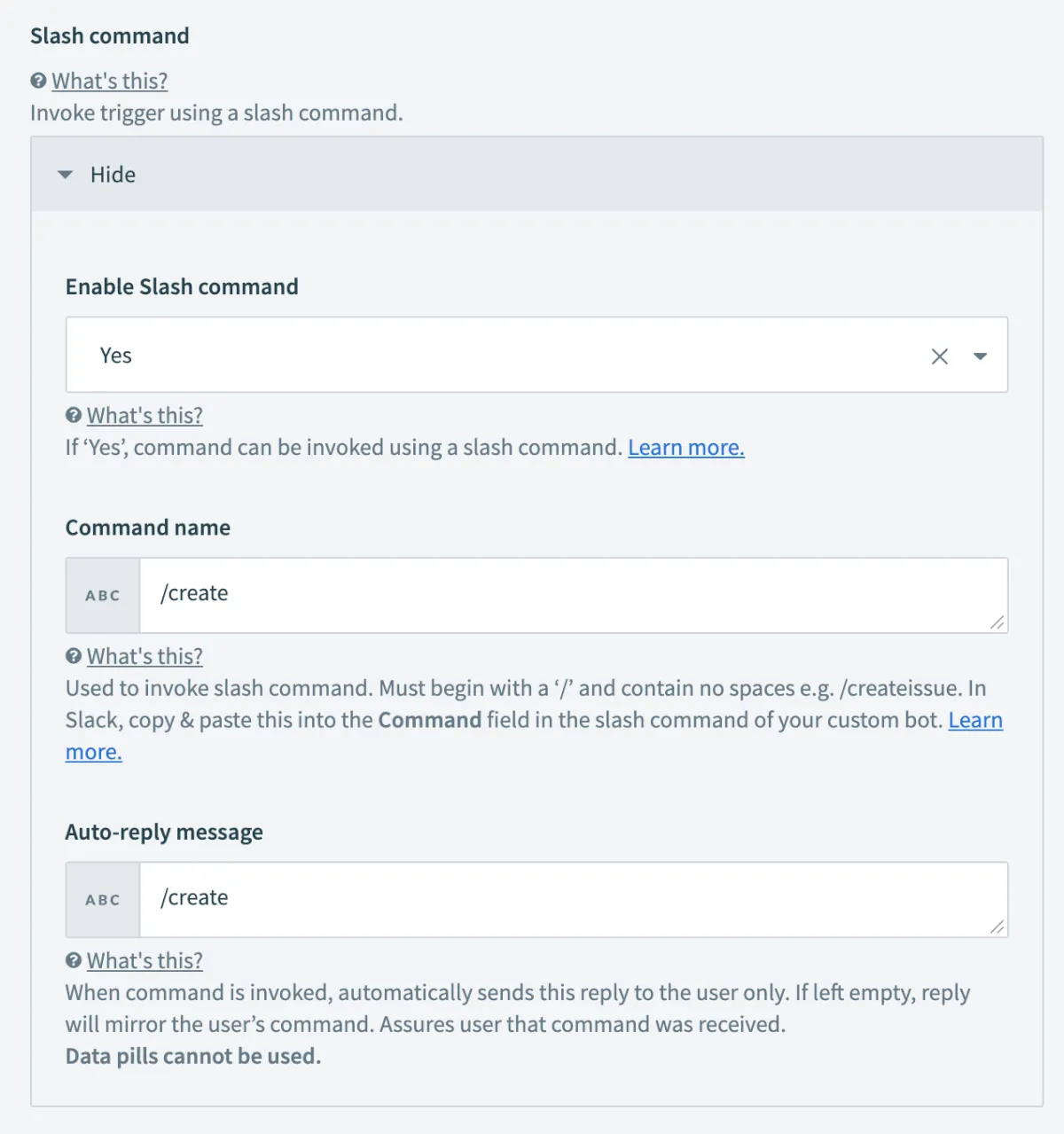Click the help icon below Enable Slash command field
The image size is (1064, 1134).
[74, 415]
